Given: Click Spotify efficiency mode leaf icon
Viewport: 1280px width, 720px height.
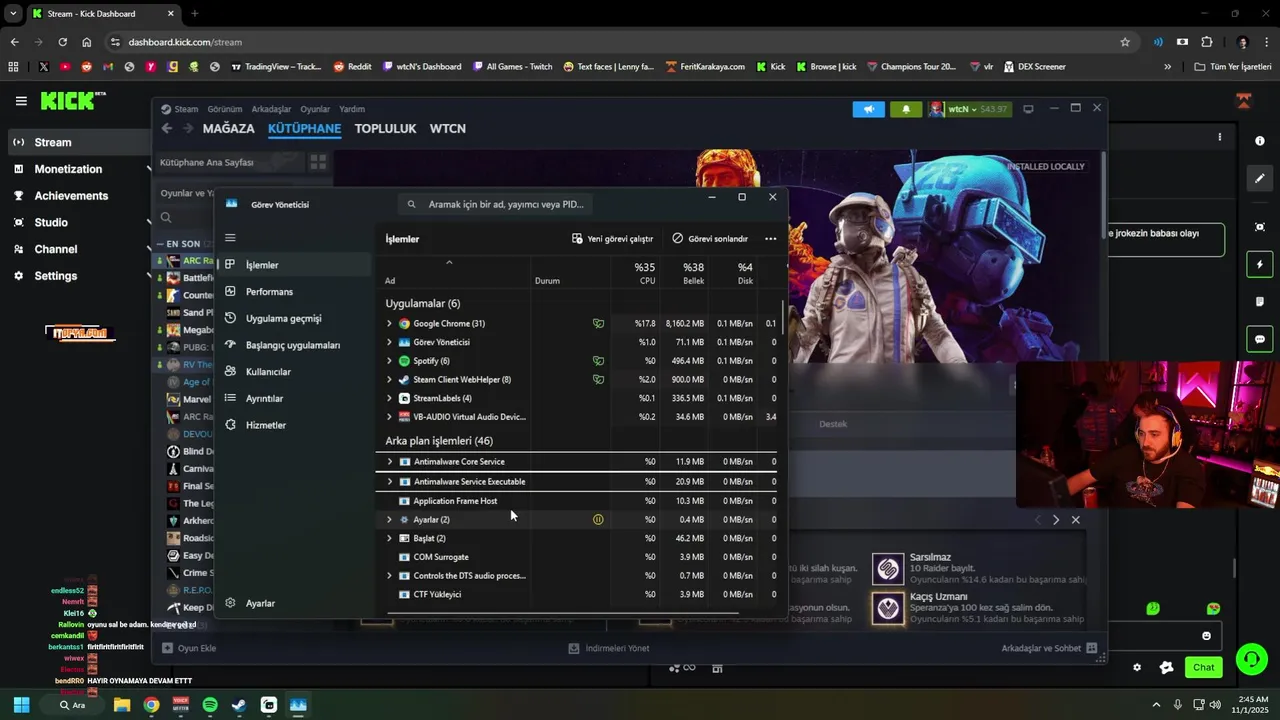Looking at the screenshot, I should click(x=598, y=361).
